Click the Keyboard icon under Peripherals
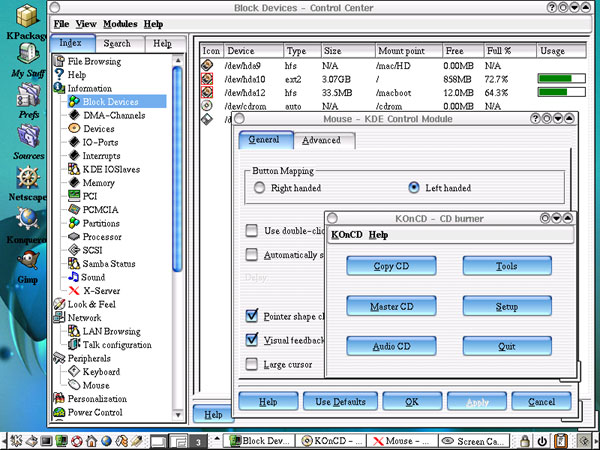600x450 pixels. coord(74,372)
